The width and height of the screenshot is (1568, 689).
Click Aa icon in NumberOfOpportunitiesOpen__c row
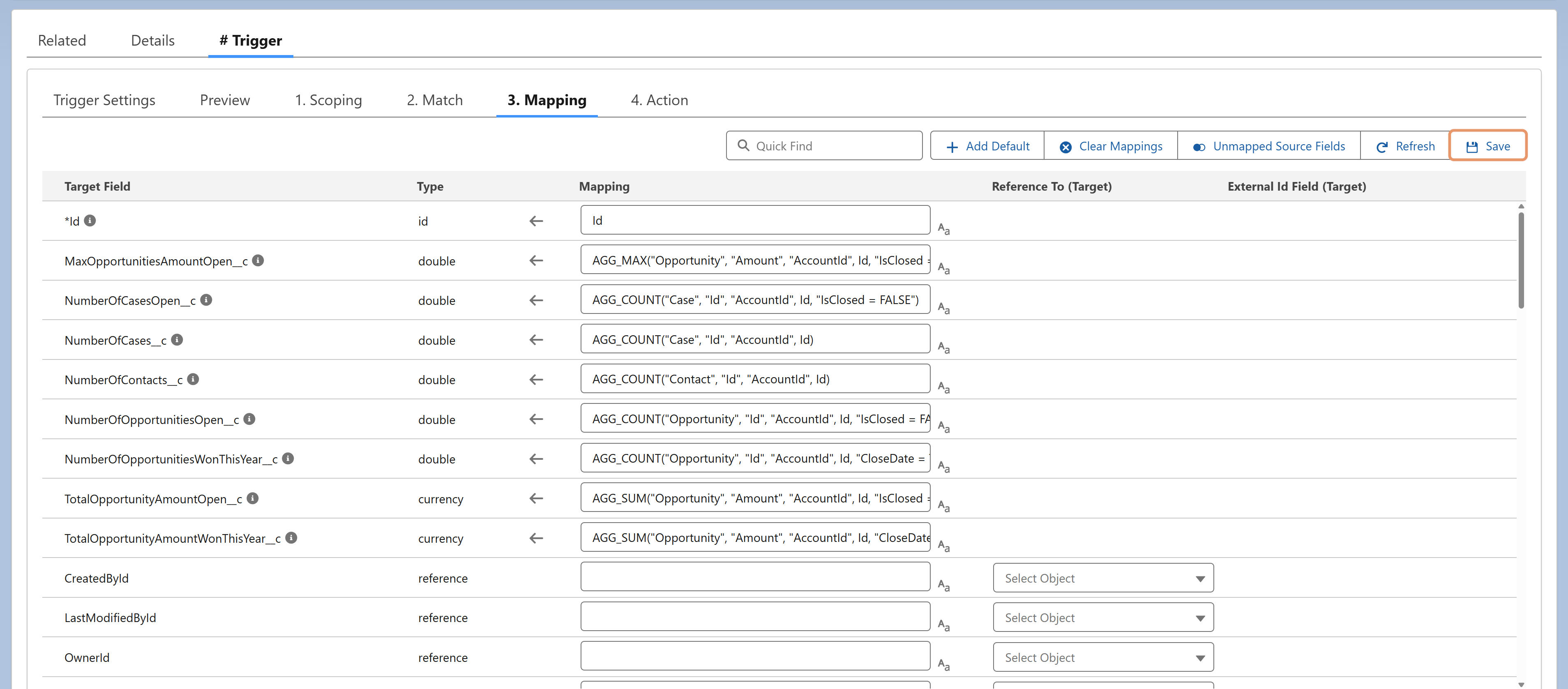click(x=943, y=427)
